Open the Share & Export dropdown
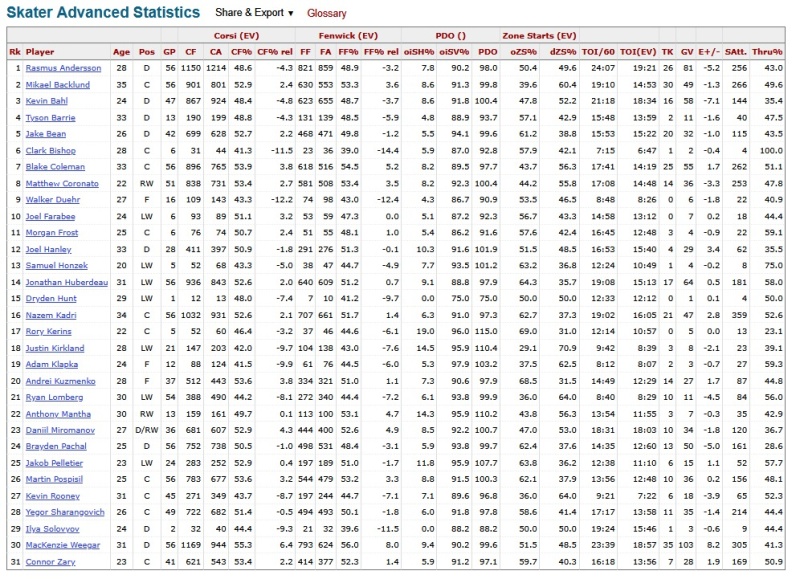The width and height of the screenshot is (800, 579). tap(254, 13)
